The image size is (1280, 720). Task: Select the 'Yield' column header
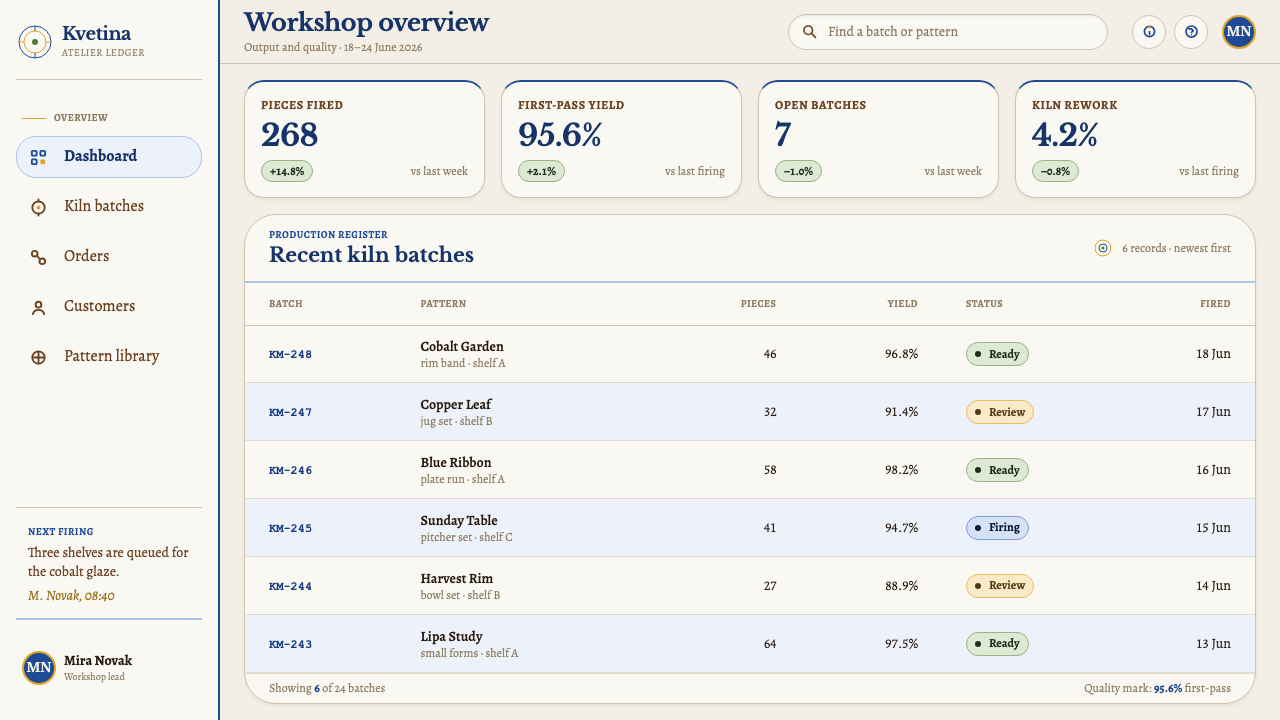point(902,304)
